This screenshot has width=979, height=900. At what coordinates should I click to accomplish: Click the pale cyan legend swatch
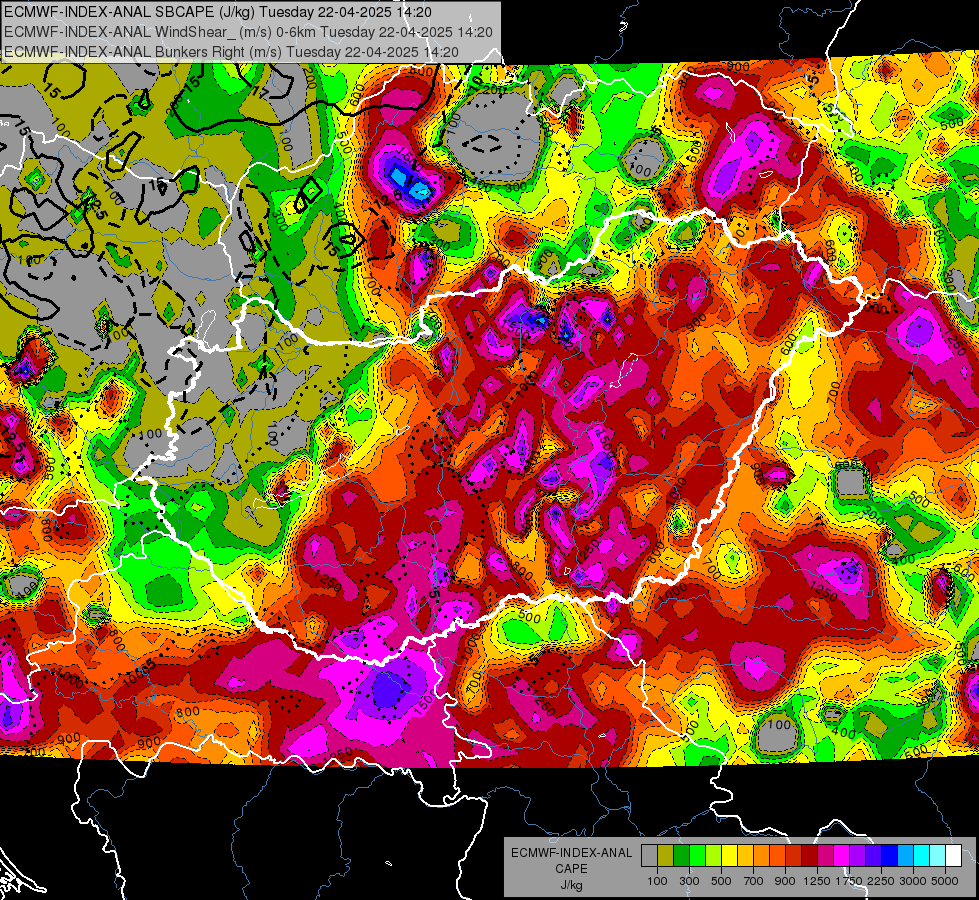click(x=938, y=855)
